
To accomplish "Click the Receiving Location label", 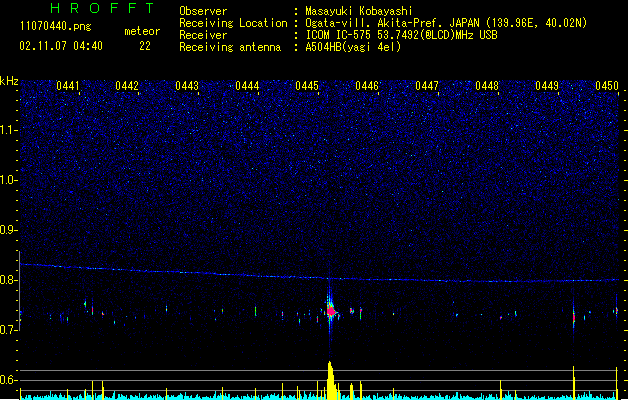I will coord(233,23).
